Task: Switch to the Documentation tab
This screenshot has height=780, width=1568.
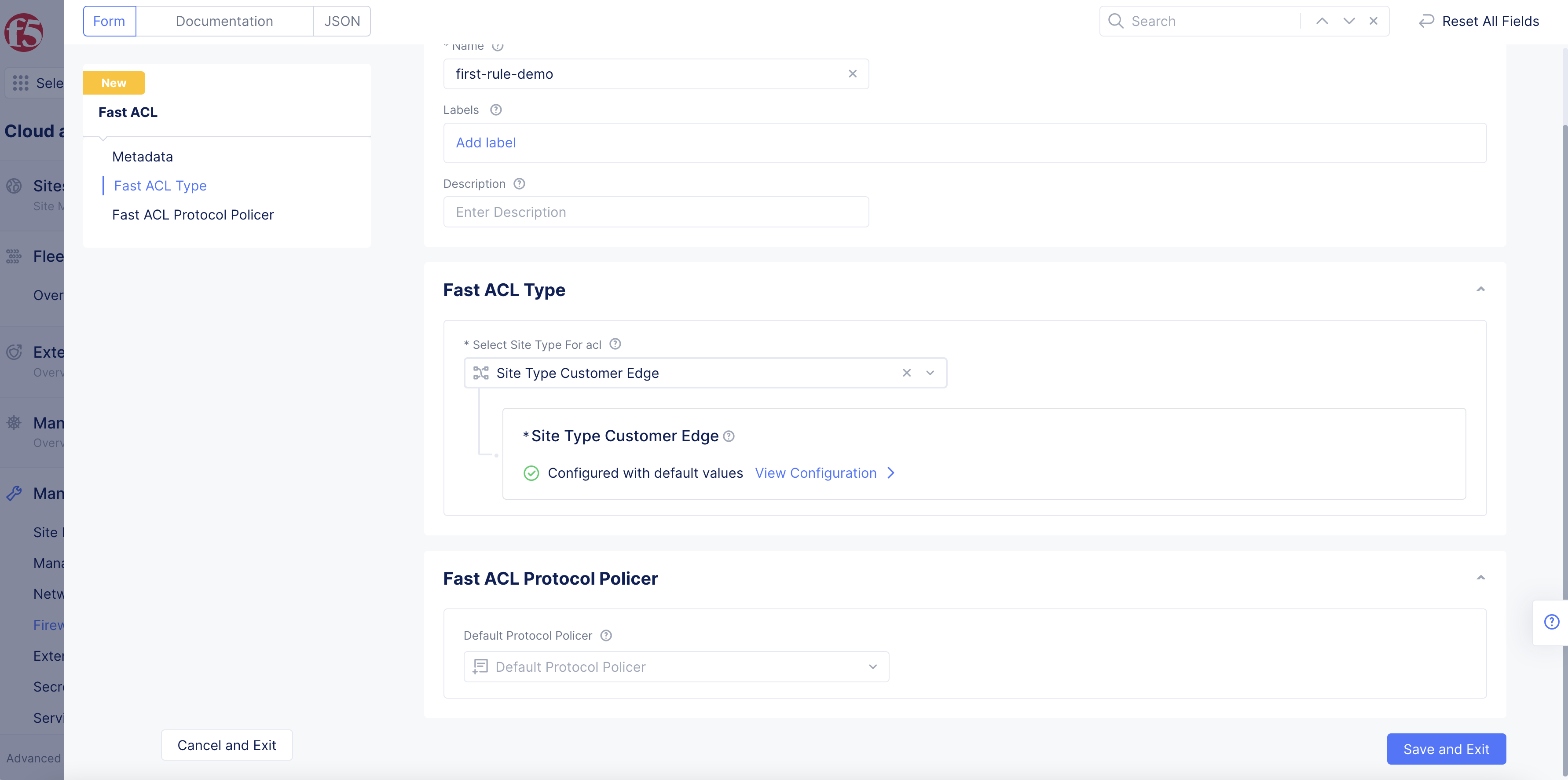Action: point(224,21)
